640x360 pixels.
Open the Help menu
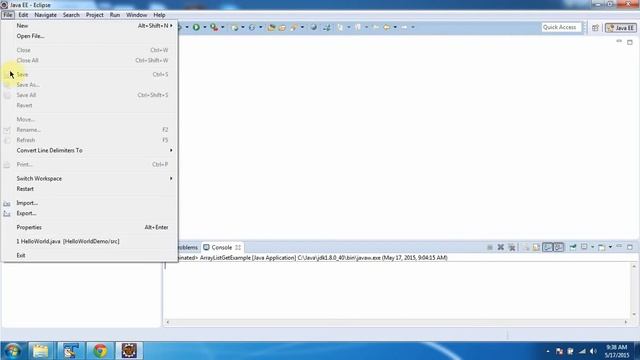tap(159, 15)
